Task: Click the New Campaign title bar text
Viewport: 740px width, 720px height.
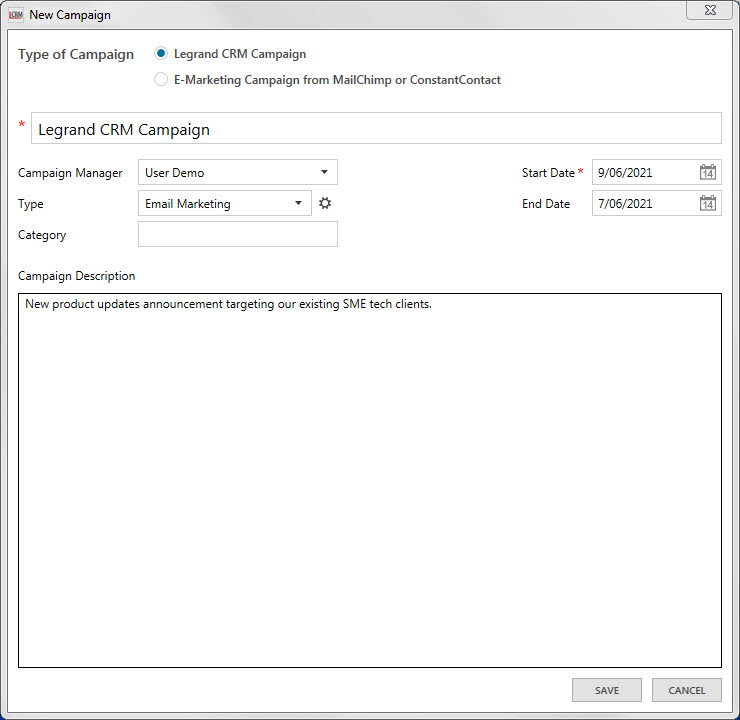Action: [70, 15]
